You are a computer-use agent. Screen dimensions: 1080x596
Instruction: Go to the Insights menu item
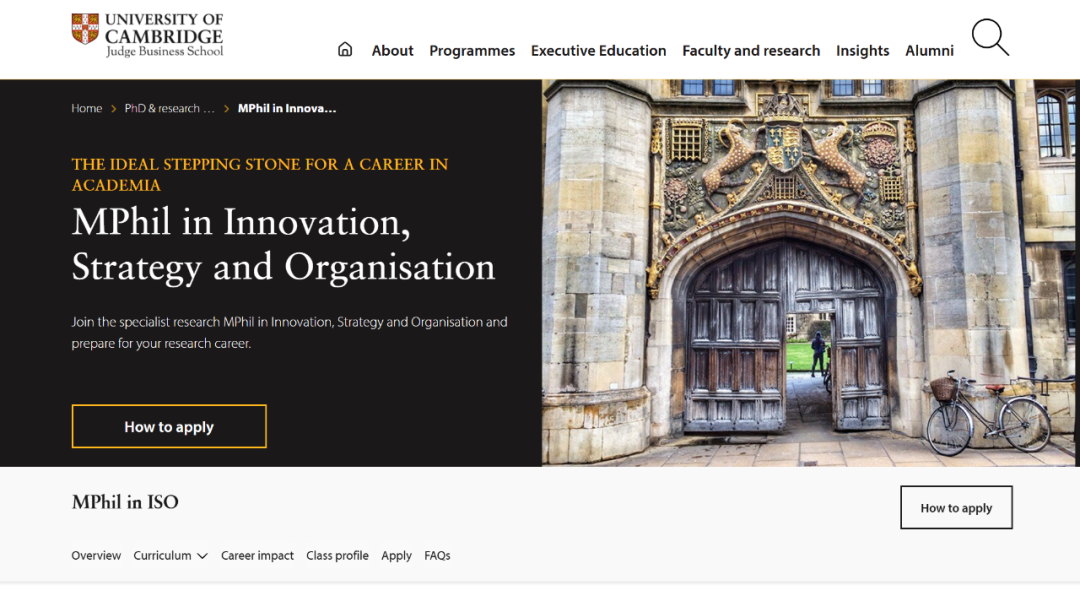[x=862, y=51]
